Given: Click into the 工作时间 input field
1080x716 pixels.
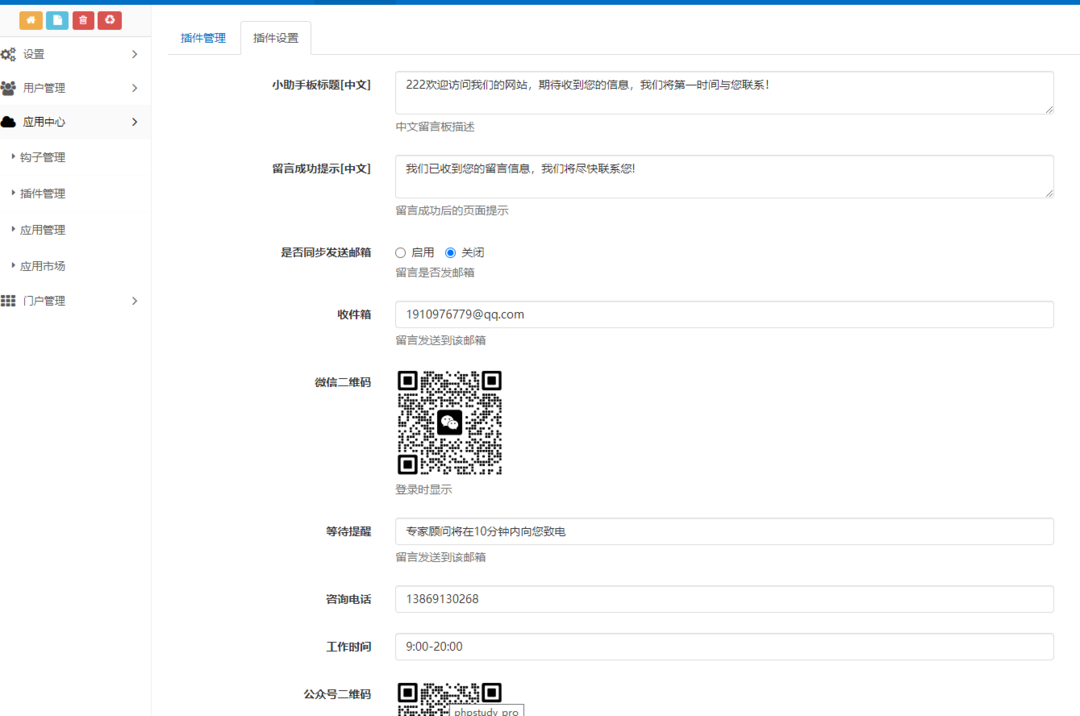Looking at the screenshot, I should [724, 646].
